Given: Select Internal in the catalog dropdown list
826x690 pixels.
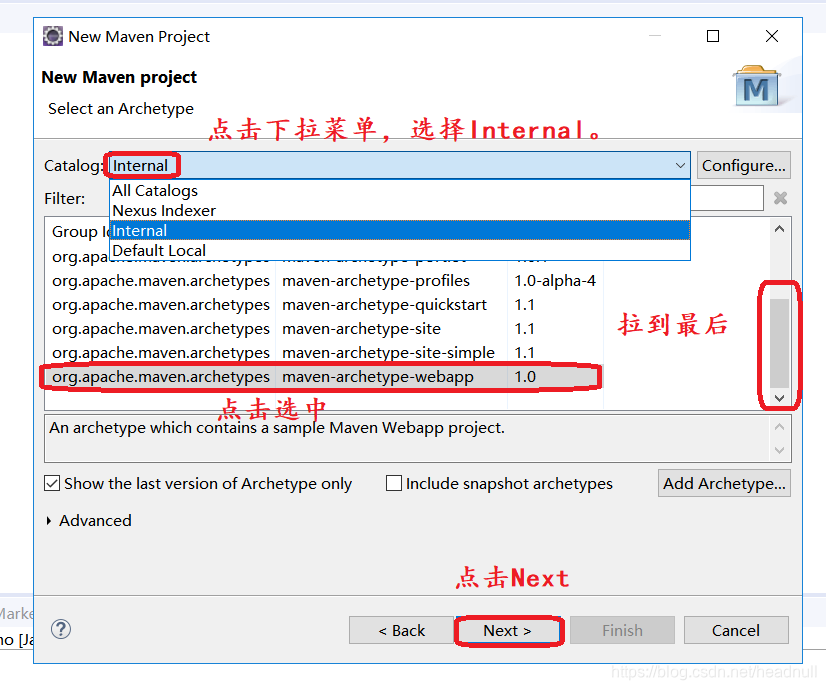Looking at the screenshot, I should click(400, 231).
